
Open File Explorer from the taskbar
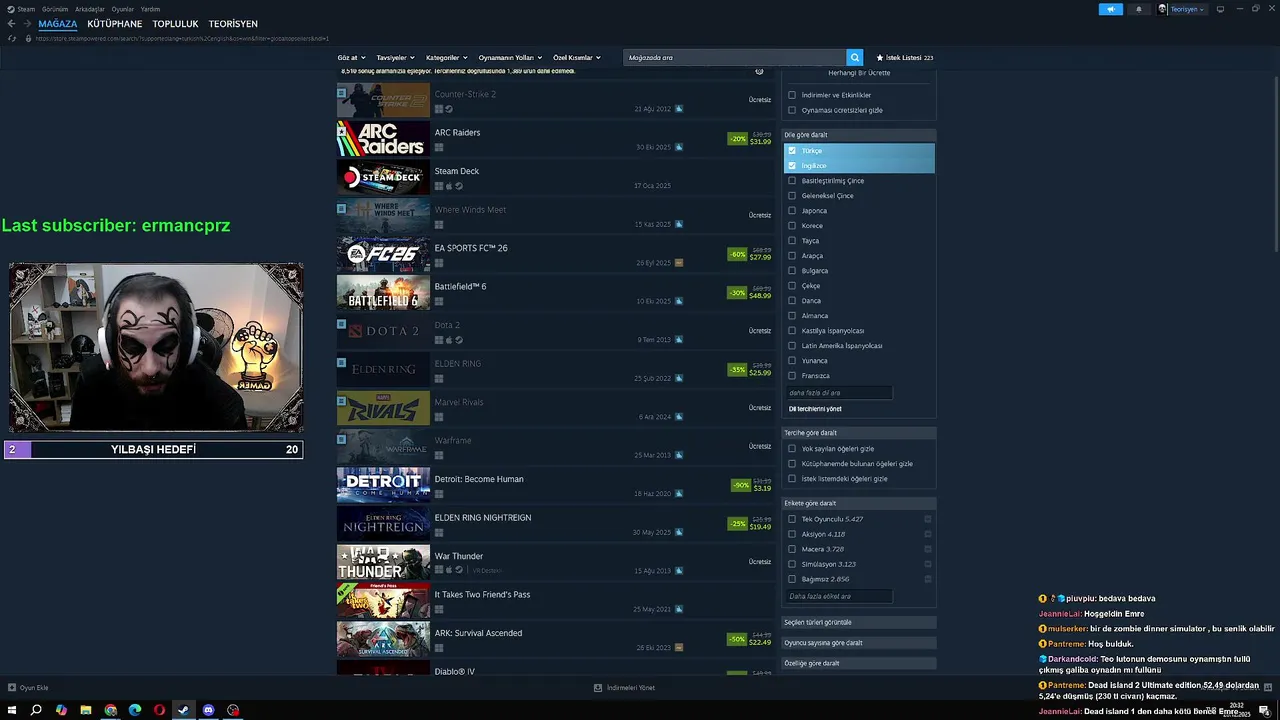86,710
